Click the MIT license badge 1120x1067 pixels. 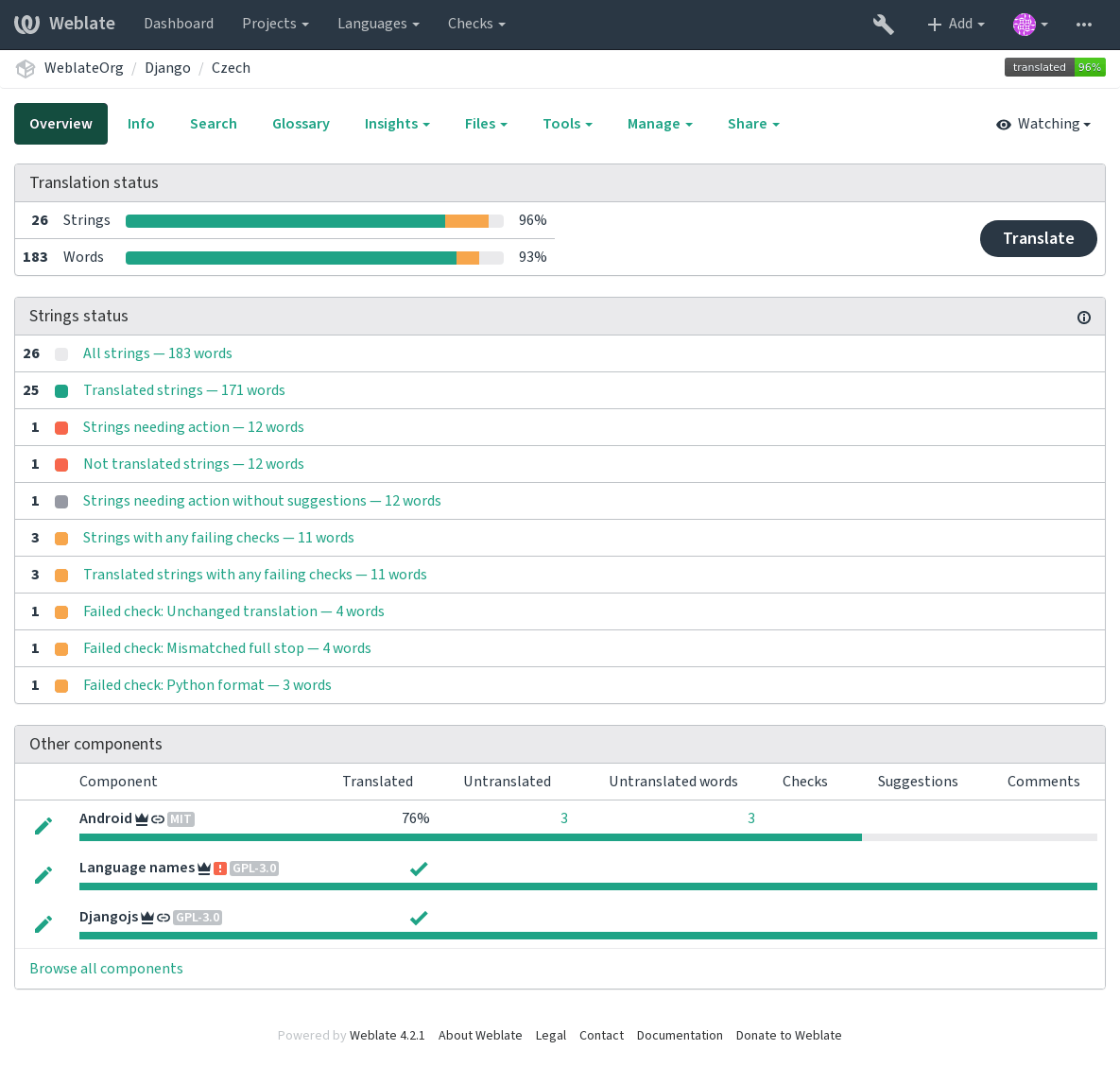coord(181,819)
